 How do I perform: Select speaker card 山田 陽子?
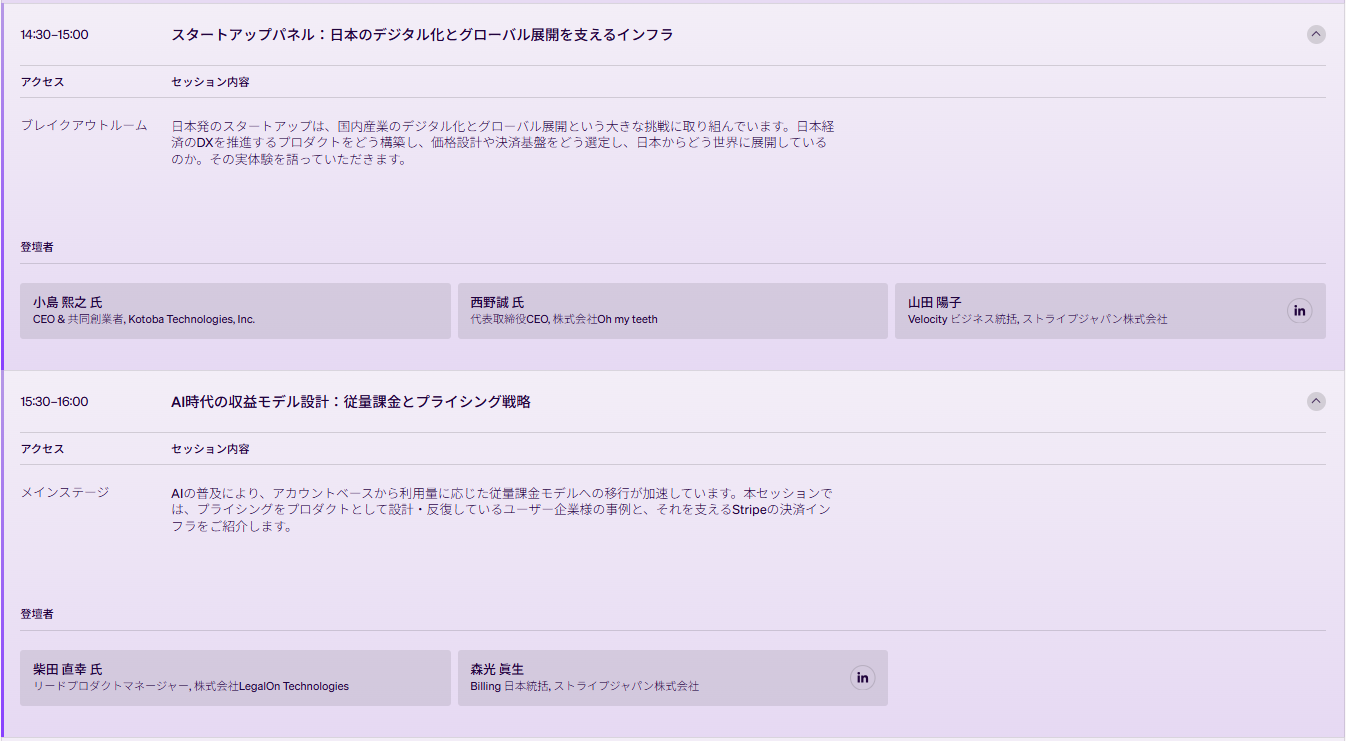1110,310
